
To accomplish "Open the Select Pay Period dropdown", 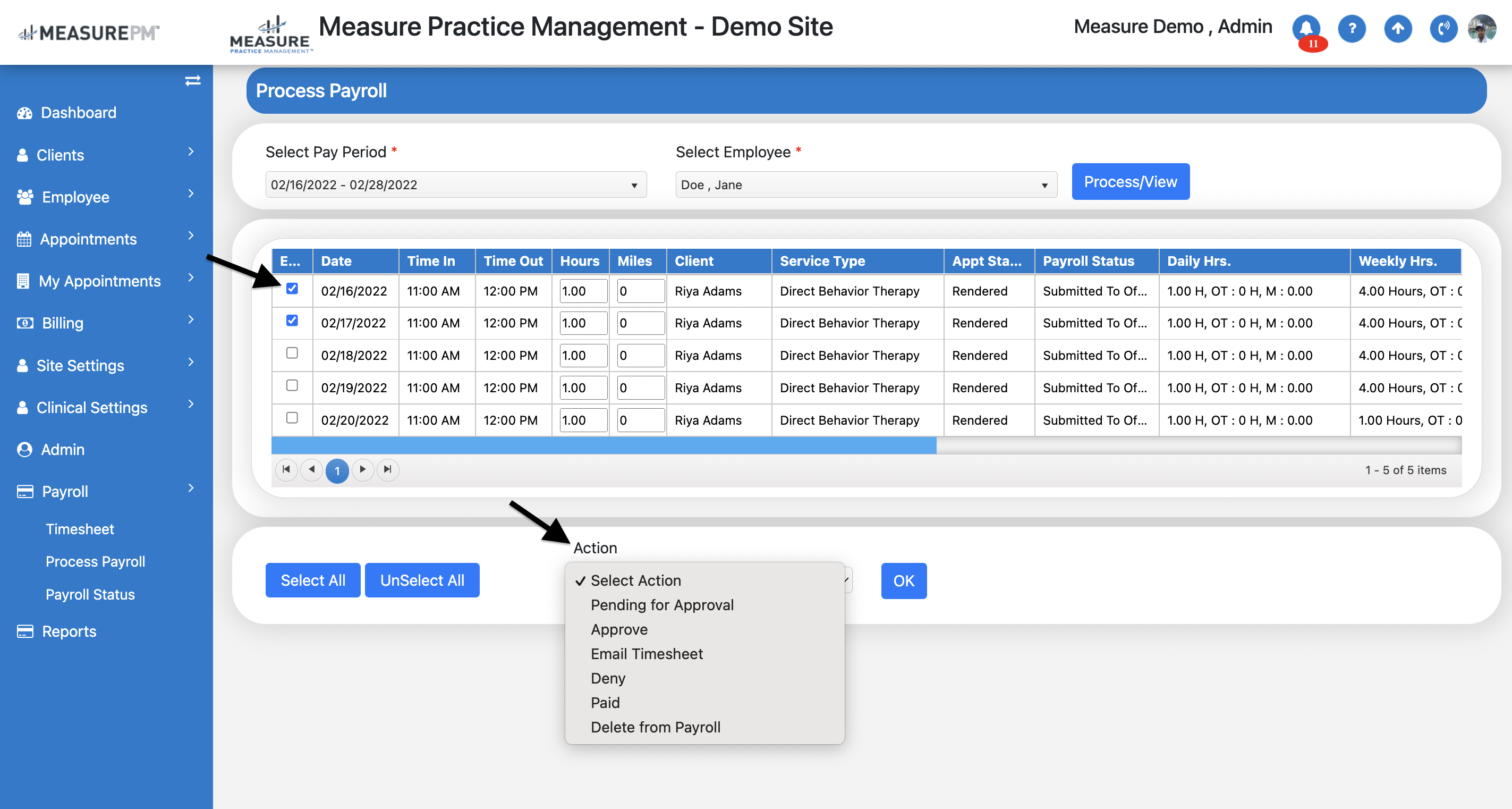I will pyautogui.click(x=455, y=185).
